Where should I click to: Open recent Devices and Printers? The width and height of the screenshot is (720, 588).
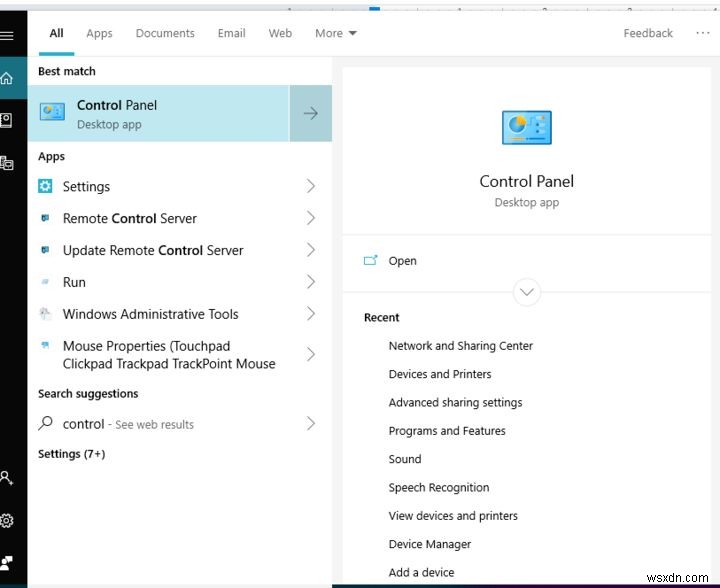point(439,374)
